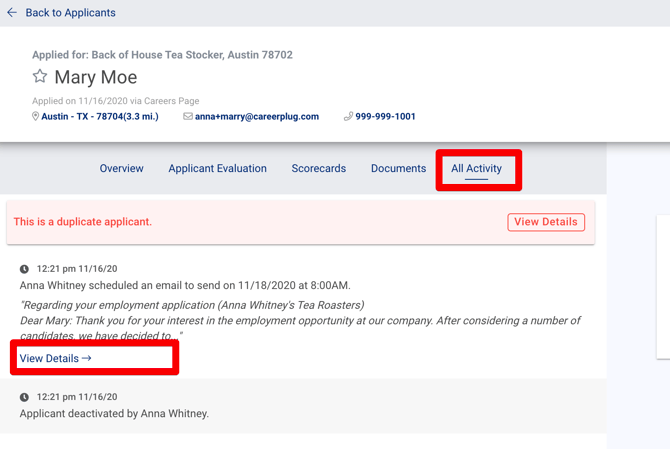
Task: Click the envelope email icon
Action: click(188, 117)
